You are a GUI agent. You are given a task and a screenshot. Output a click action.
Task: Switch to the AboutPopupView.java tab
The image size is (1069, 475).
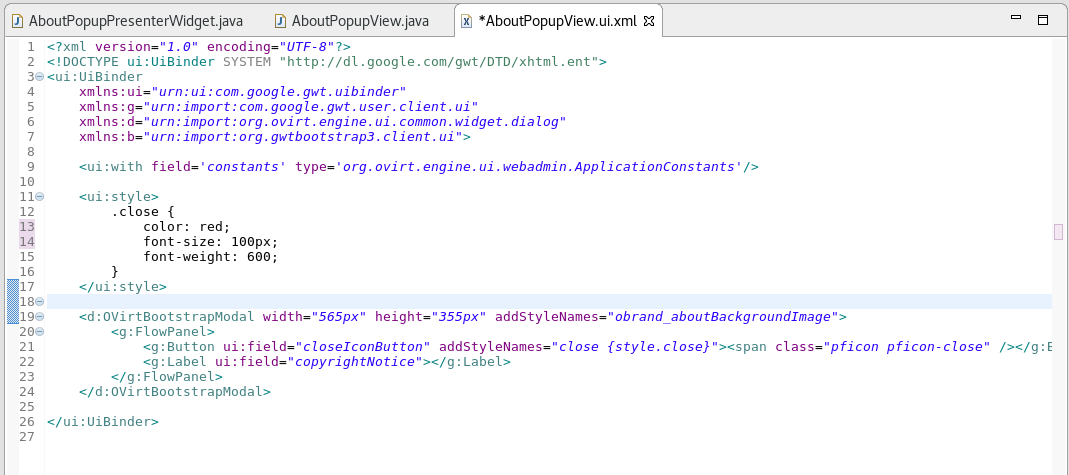coord(360,20)
